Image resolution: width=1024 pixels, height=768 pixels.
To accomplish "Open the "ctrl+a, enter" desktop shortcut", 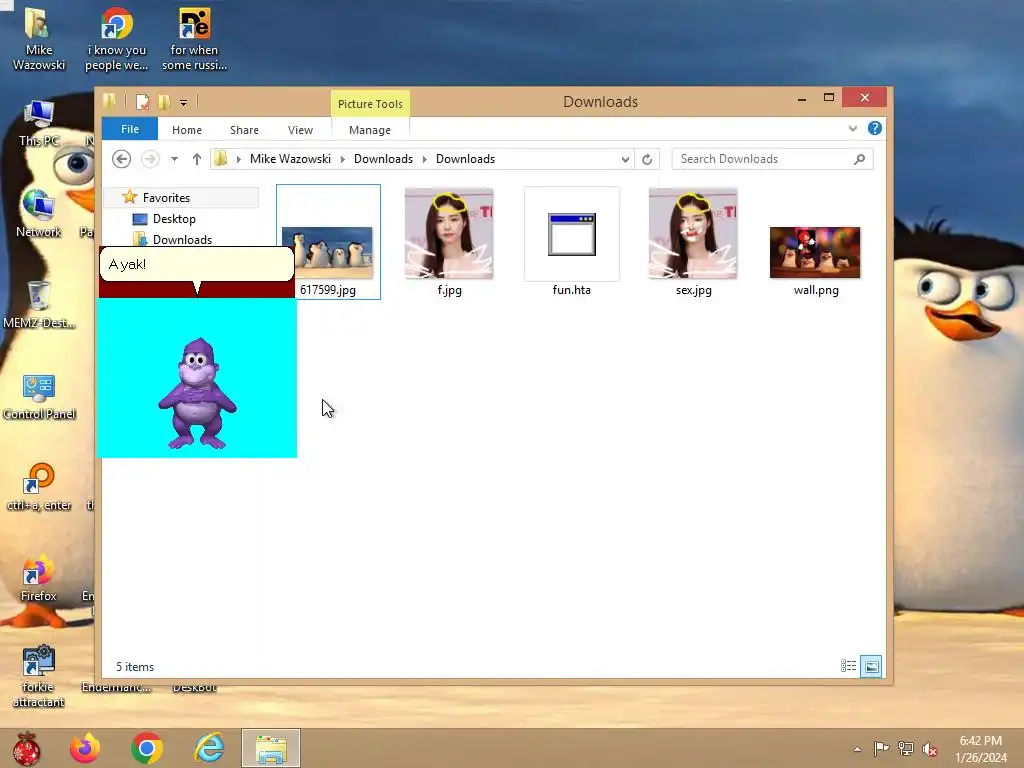I will click(39, 487).
